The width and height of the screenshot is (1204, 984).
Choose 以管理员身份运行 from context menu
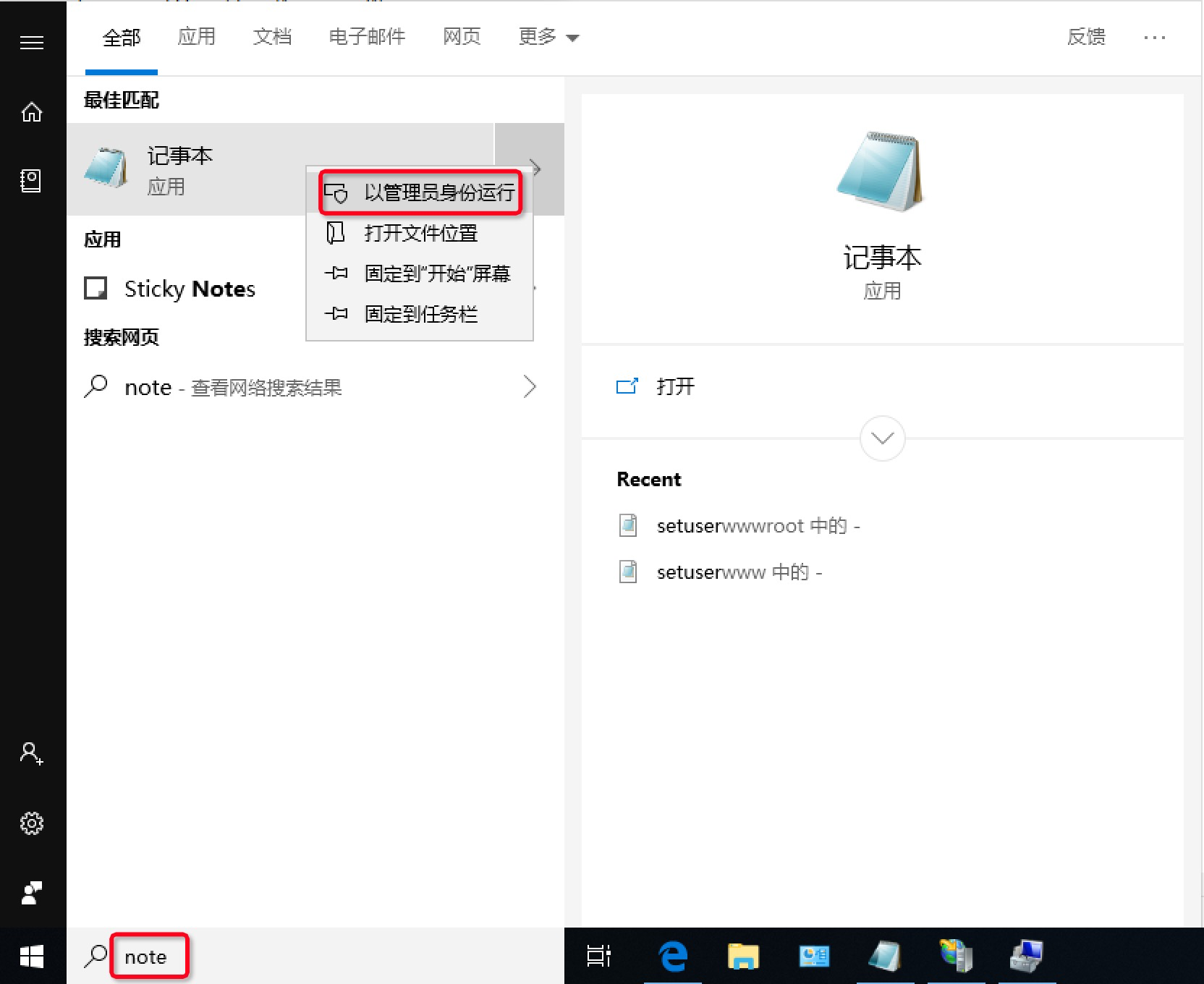(x=420, y=192)
